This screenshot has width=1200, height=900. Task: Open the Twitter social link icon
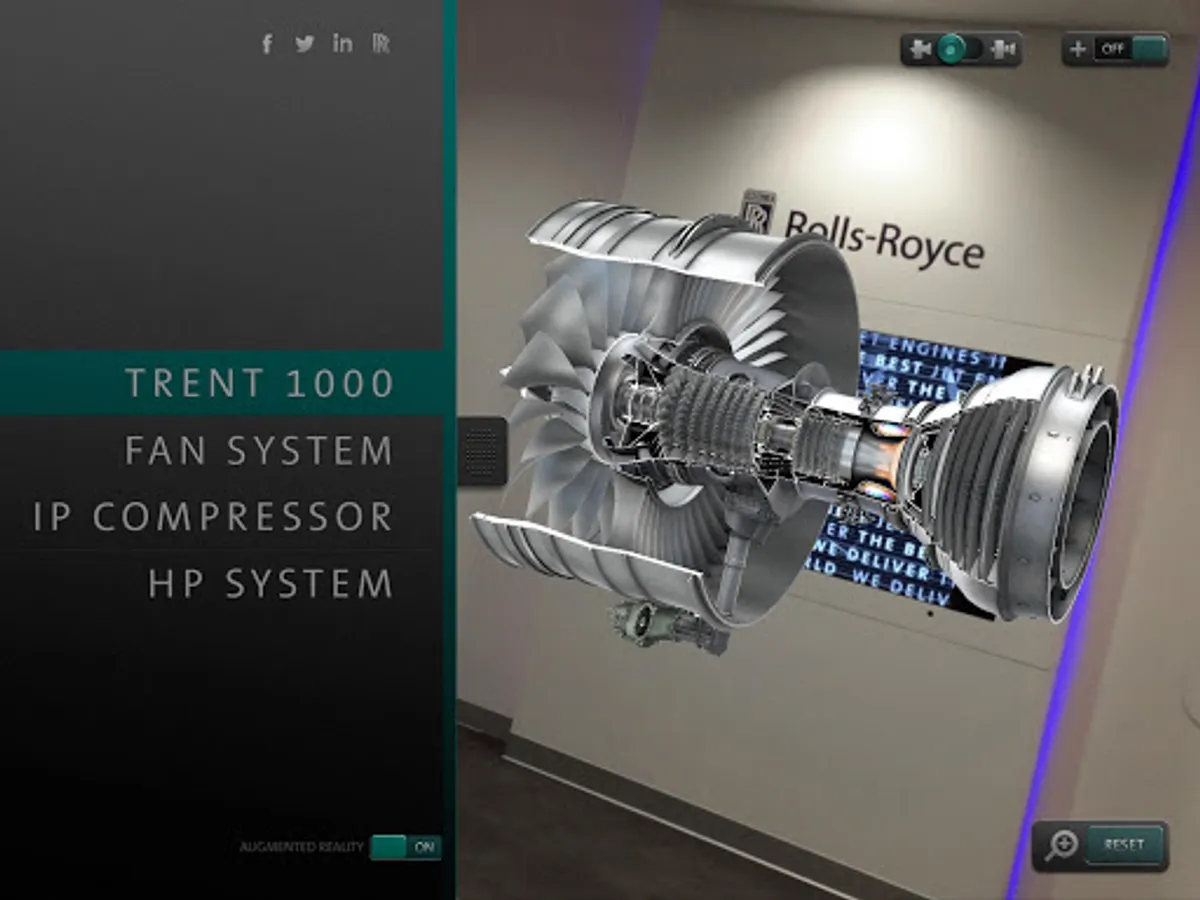pos(305,44)
